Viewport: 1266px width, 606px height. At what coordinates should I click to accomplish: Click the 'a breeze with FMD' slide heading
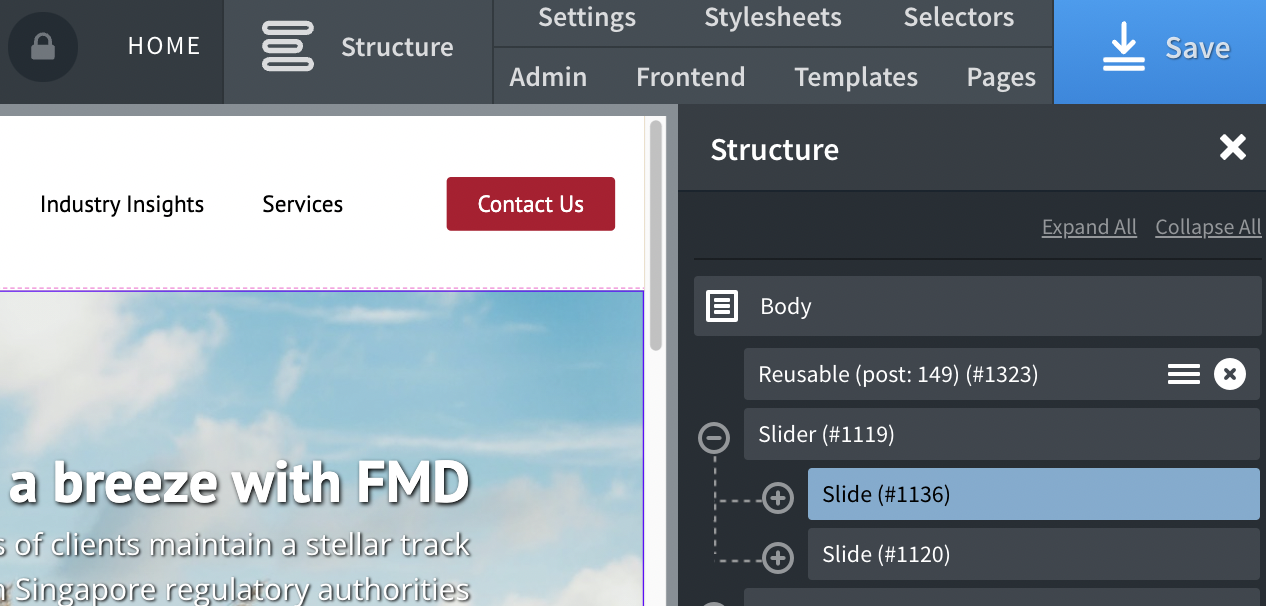tap(240, 482)
